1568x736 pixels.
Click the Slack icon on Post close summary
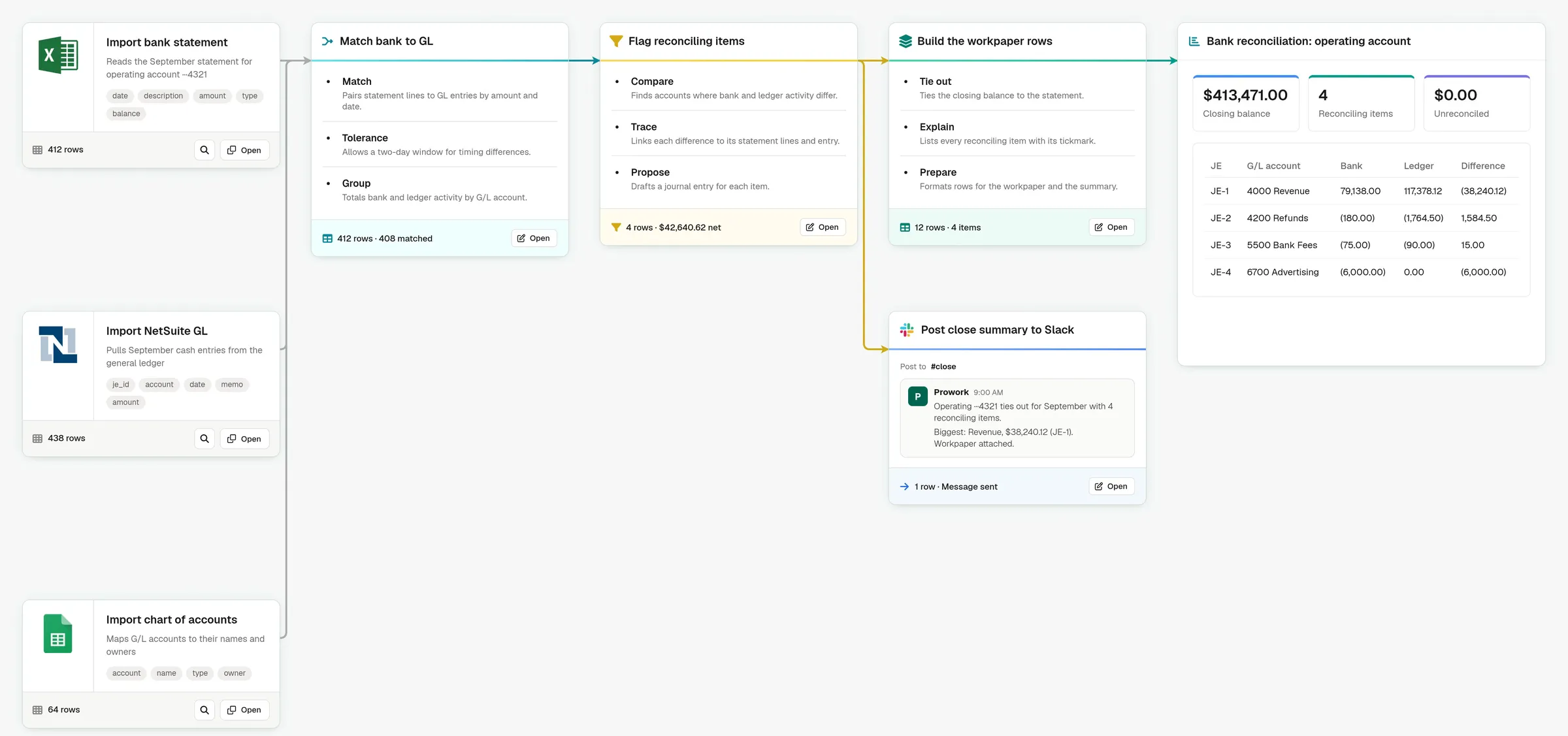907,330
